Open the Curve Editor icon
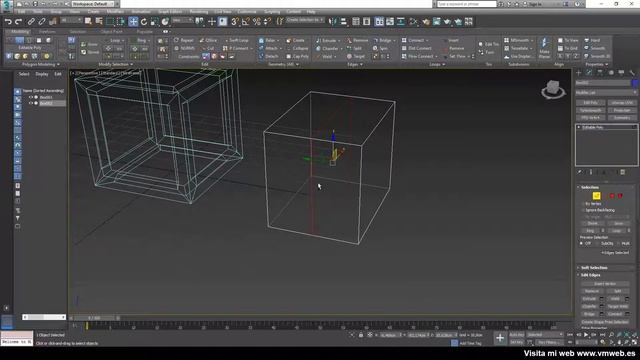Image resolution: width=640 pixels, height=360 pixels. coord(390,21)
